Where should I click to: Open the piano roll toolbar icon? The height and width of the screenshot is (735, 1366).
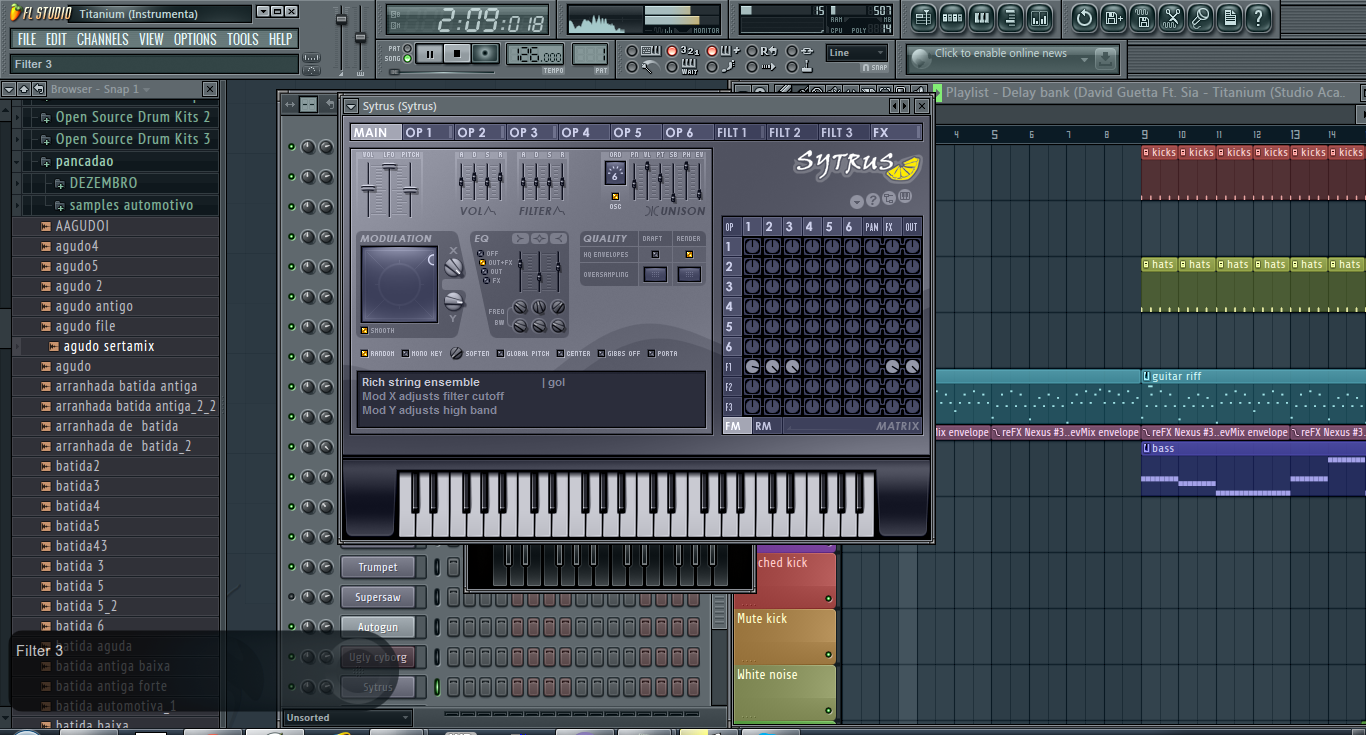[981, 17]
